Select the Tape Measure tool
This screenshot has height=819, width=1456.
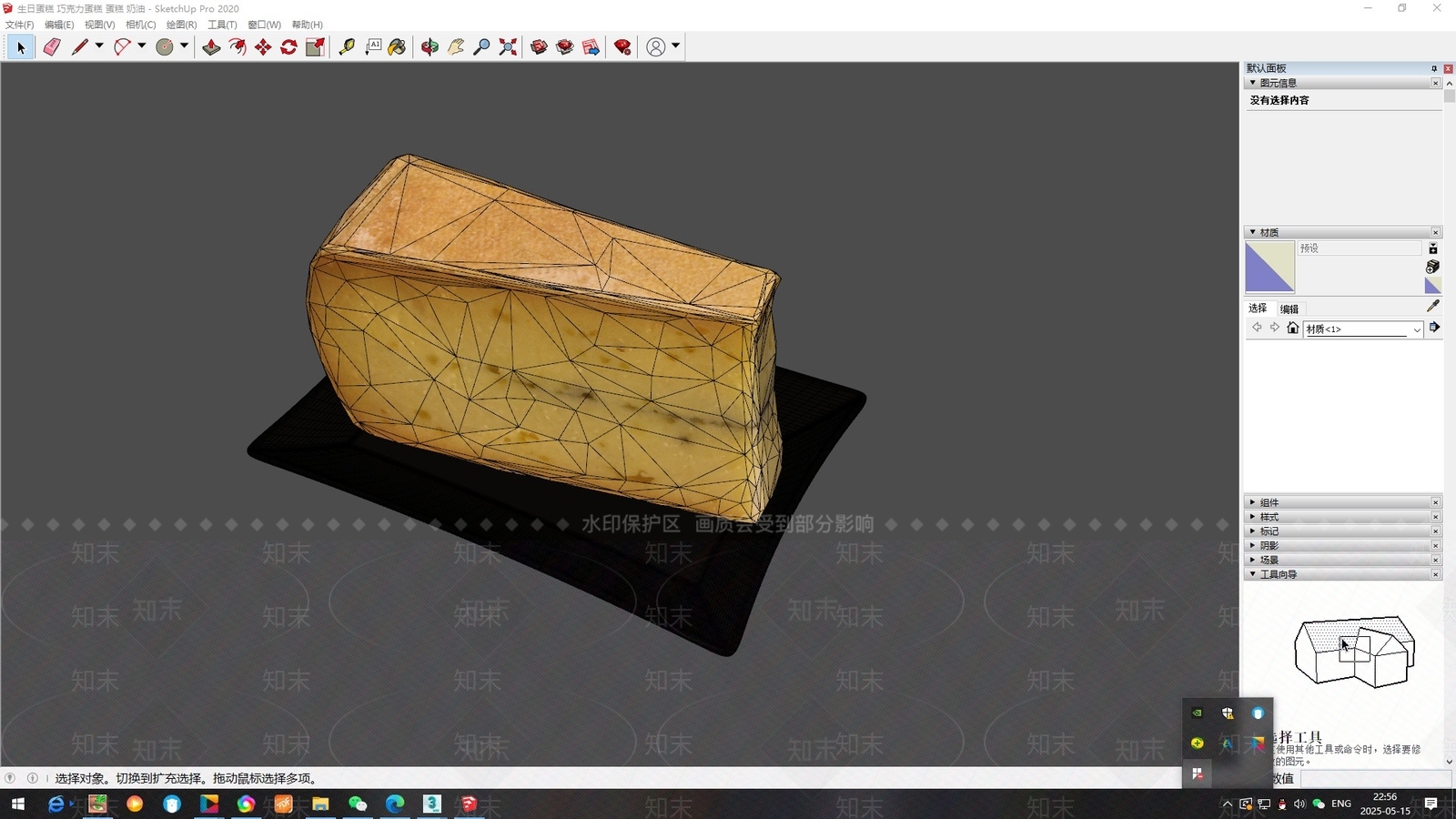click(x=347, y=47)
